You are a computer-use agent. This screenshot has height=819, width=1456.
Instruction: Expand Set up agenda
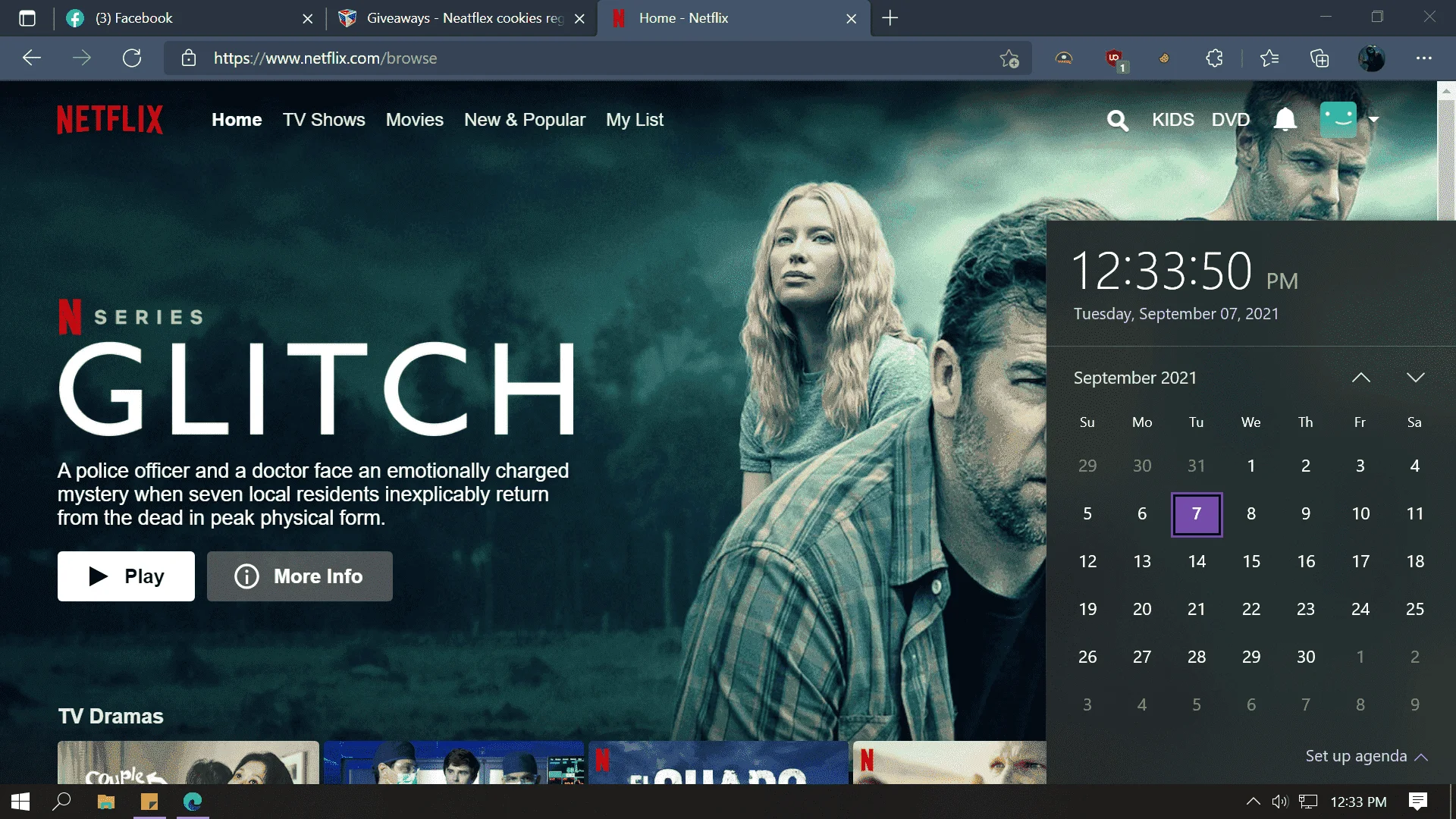pos(1367,756)
